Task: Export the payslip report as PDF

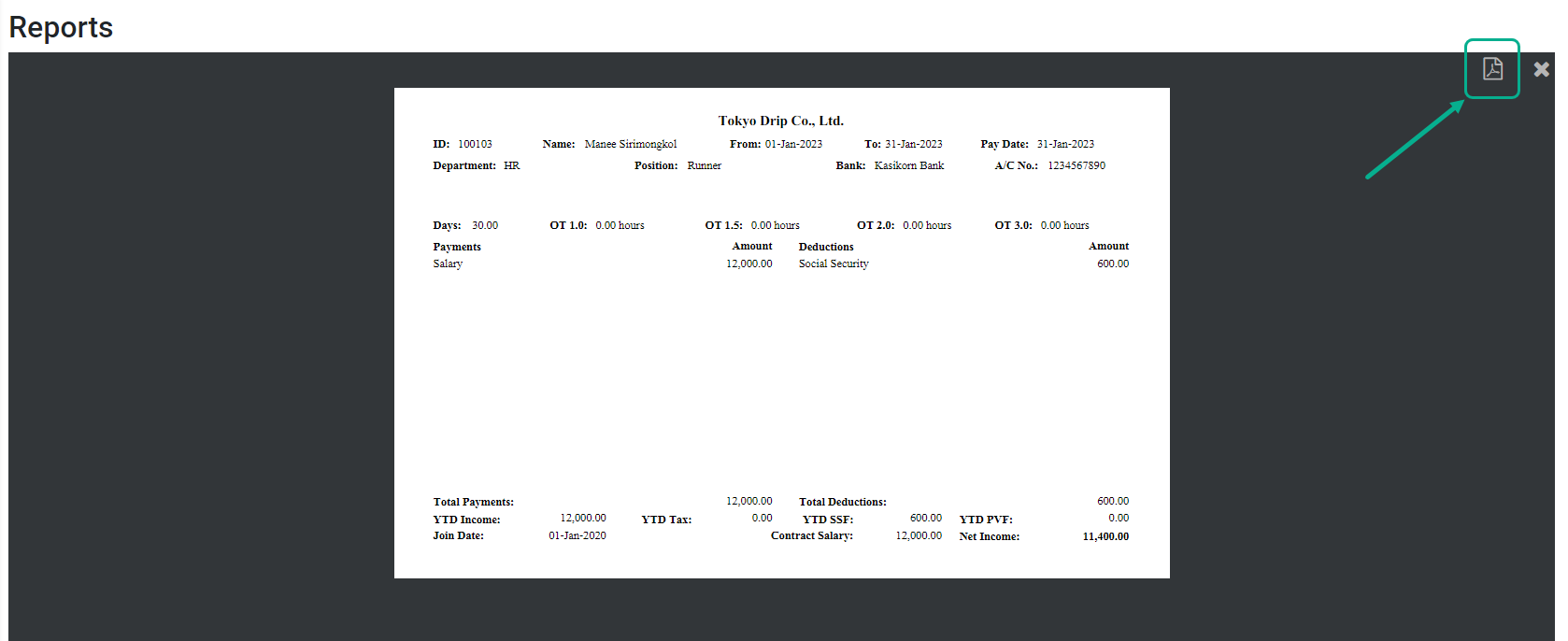Action: (1492, 68)
